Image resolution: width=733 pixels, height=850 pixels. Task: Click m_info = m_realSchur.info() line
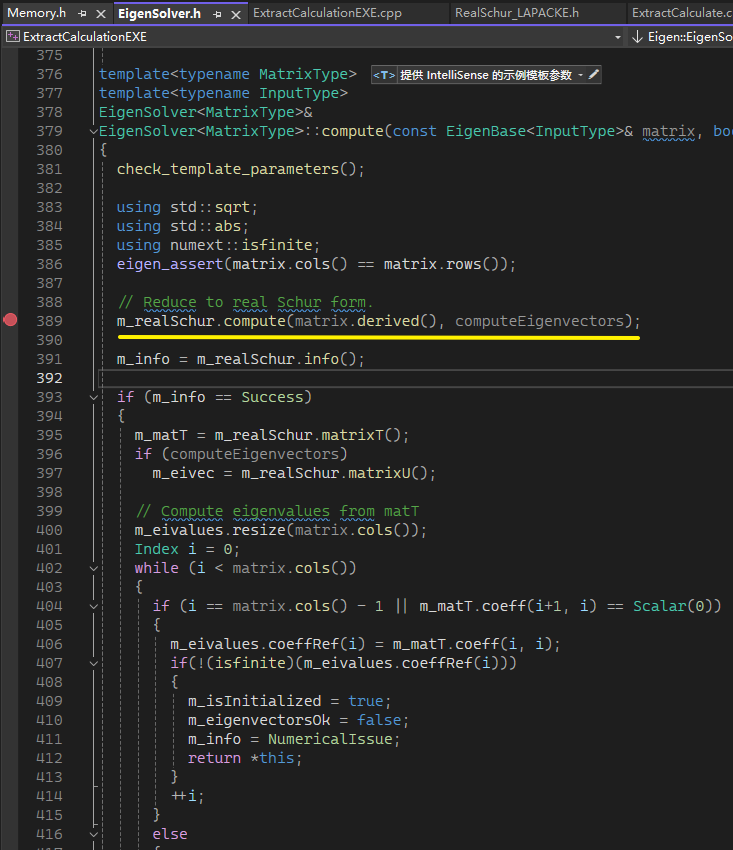(x=241, y=359)
